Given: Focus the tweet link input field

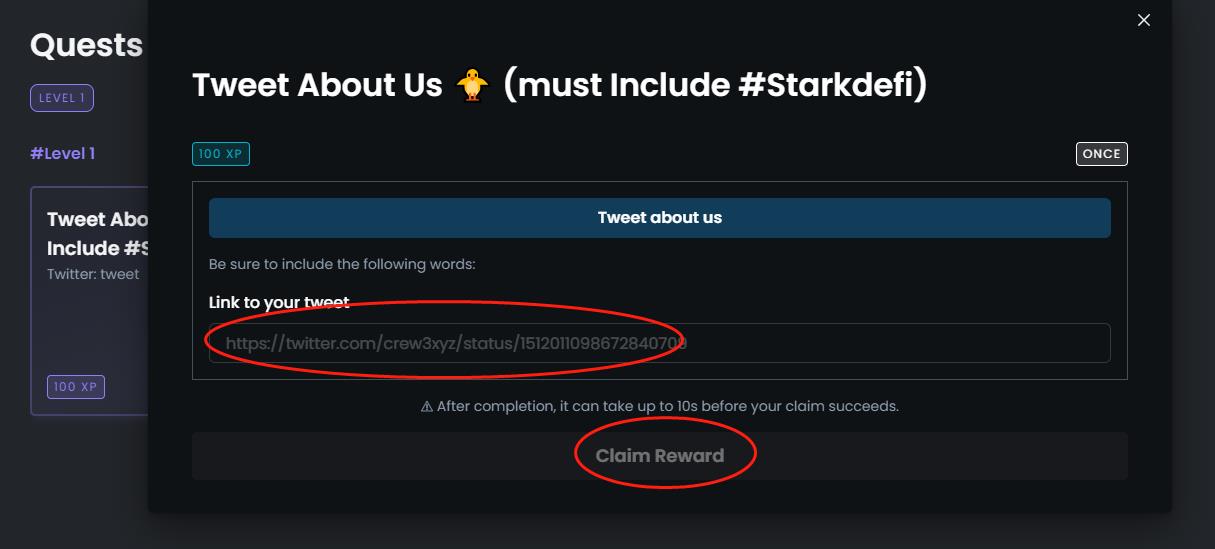Looking at the screenshot, I should [659, 343].
